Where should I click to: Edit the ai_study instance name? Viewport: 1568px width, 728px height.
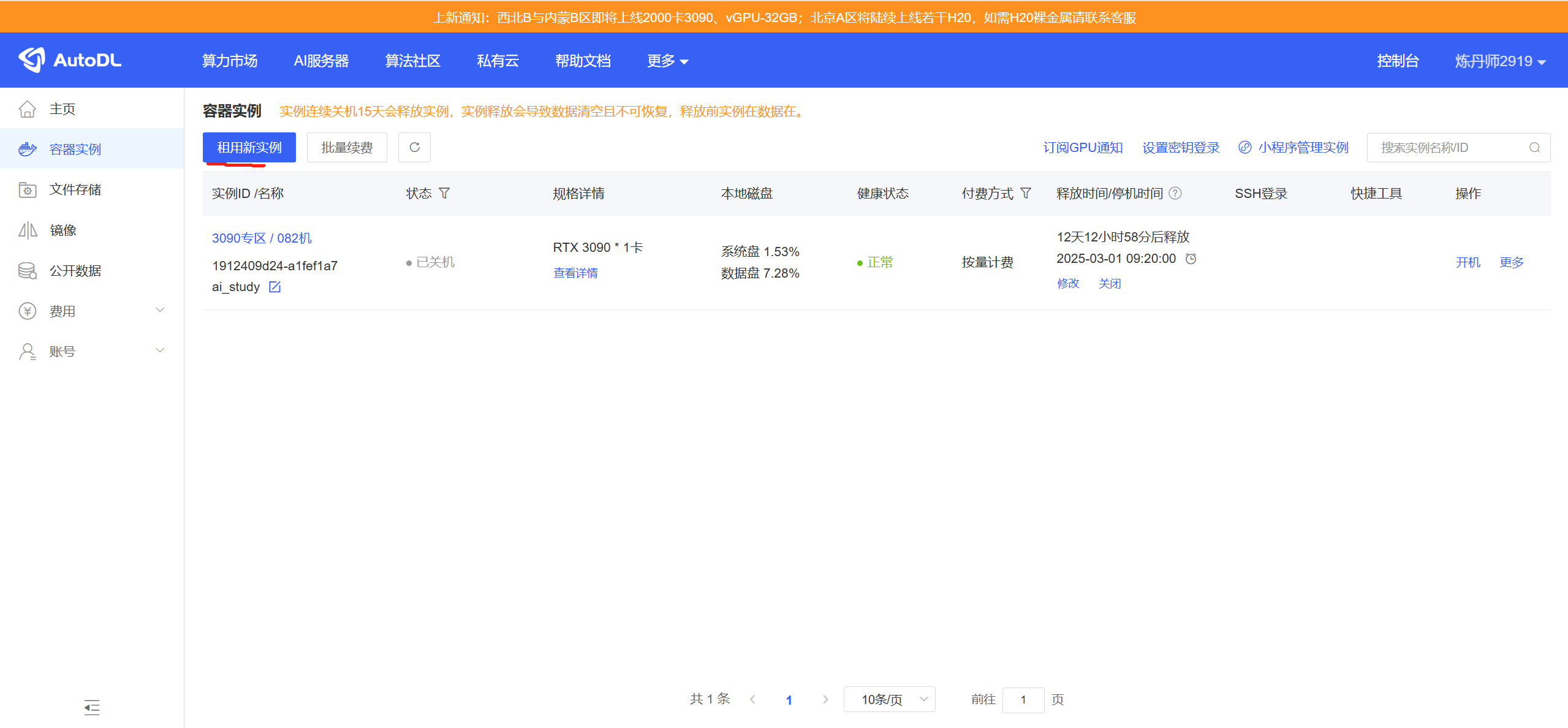click(275, 287)
